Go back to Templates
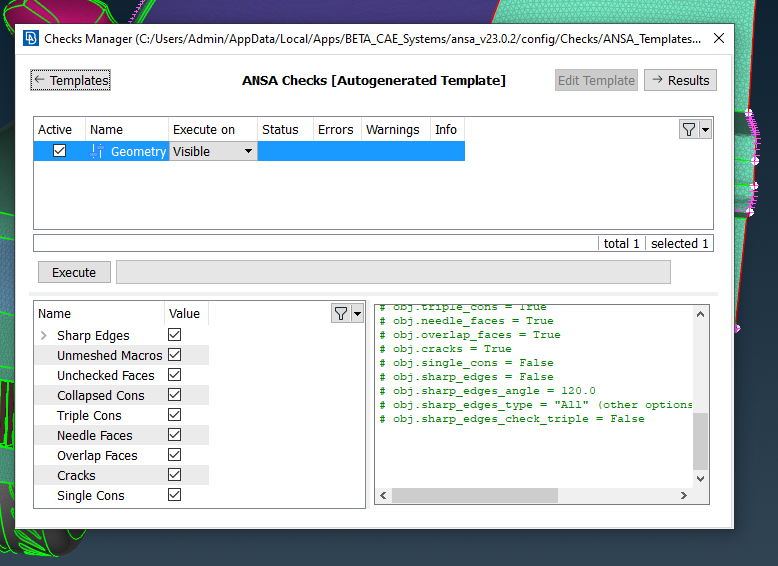The image size is (778, 566). click(70, 80)
